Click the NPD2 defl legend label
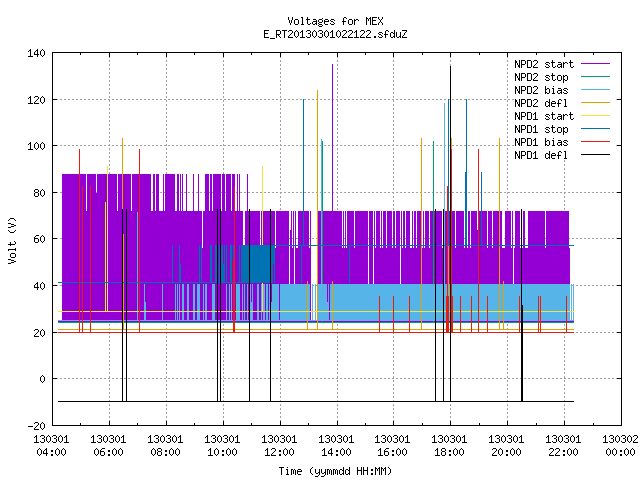640x480 pixels. [541, 103]
